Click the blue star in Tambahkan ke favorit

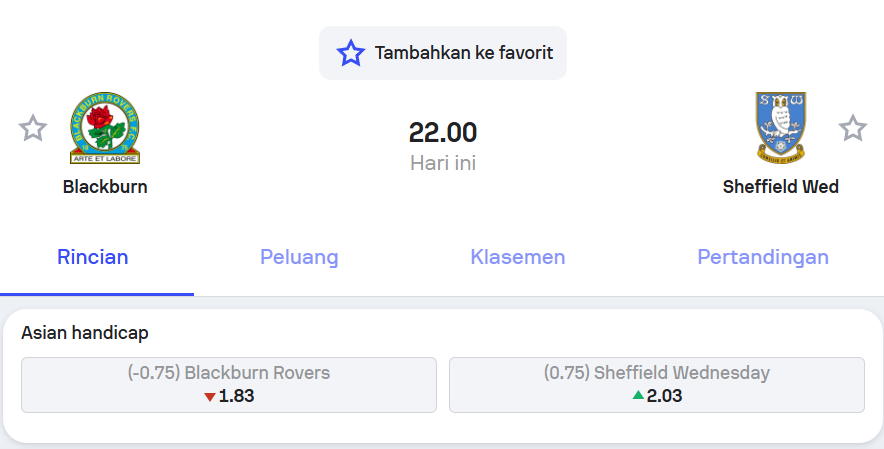coord(351,53)
